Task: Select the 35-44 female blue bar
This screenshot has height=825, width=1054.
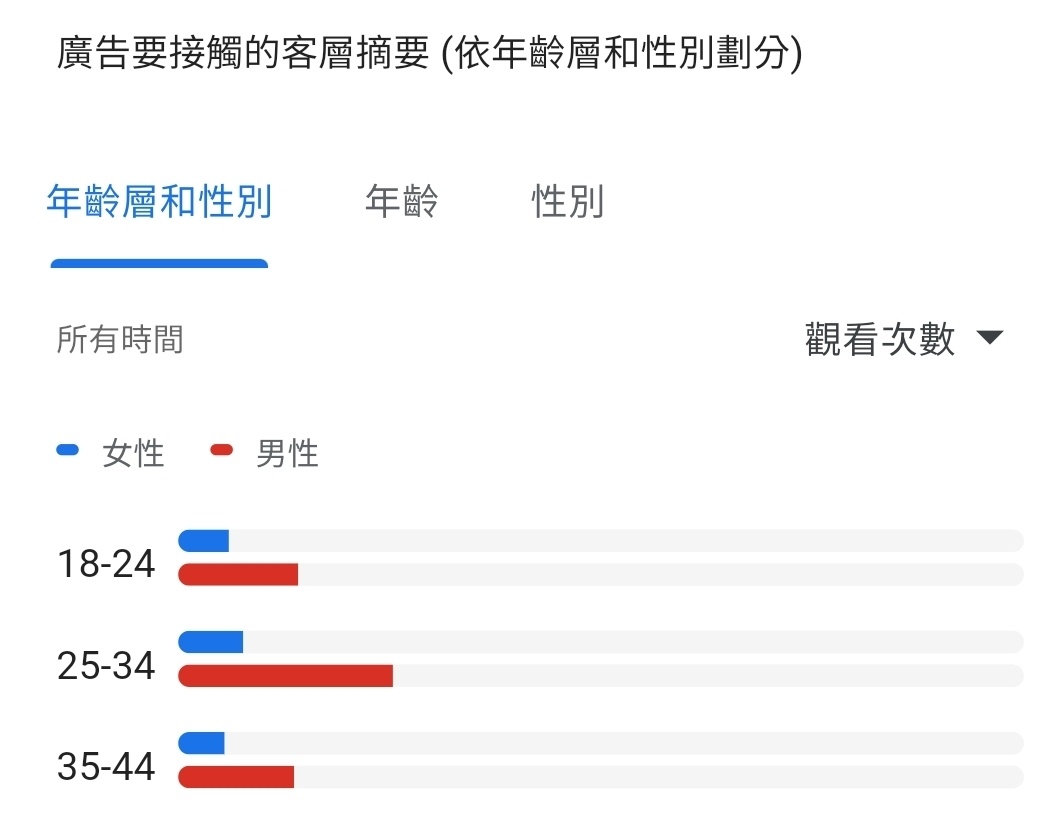Action: coord(201,743)
